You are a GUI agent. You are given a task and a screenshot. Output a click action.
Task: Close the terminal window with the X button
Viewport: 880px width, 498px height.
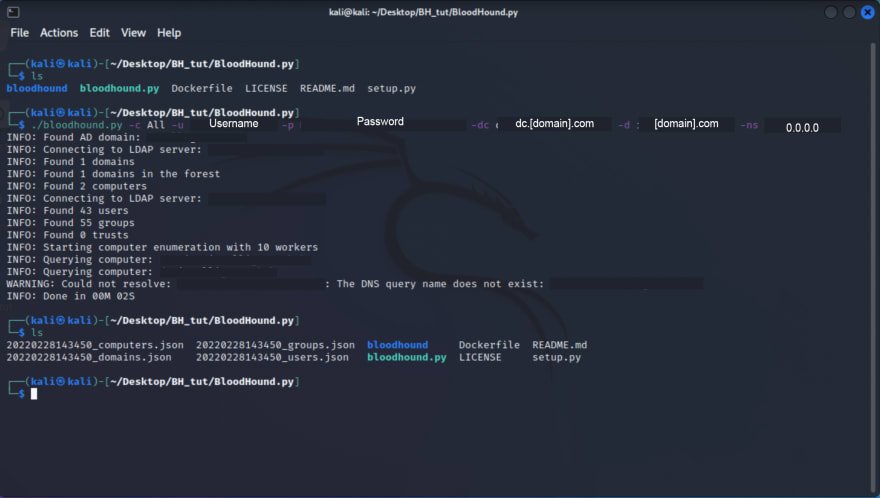click(867, 12)
